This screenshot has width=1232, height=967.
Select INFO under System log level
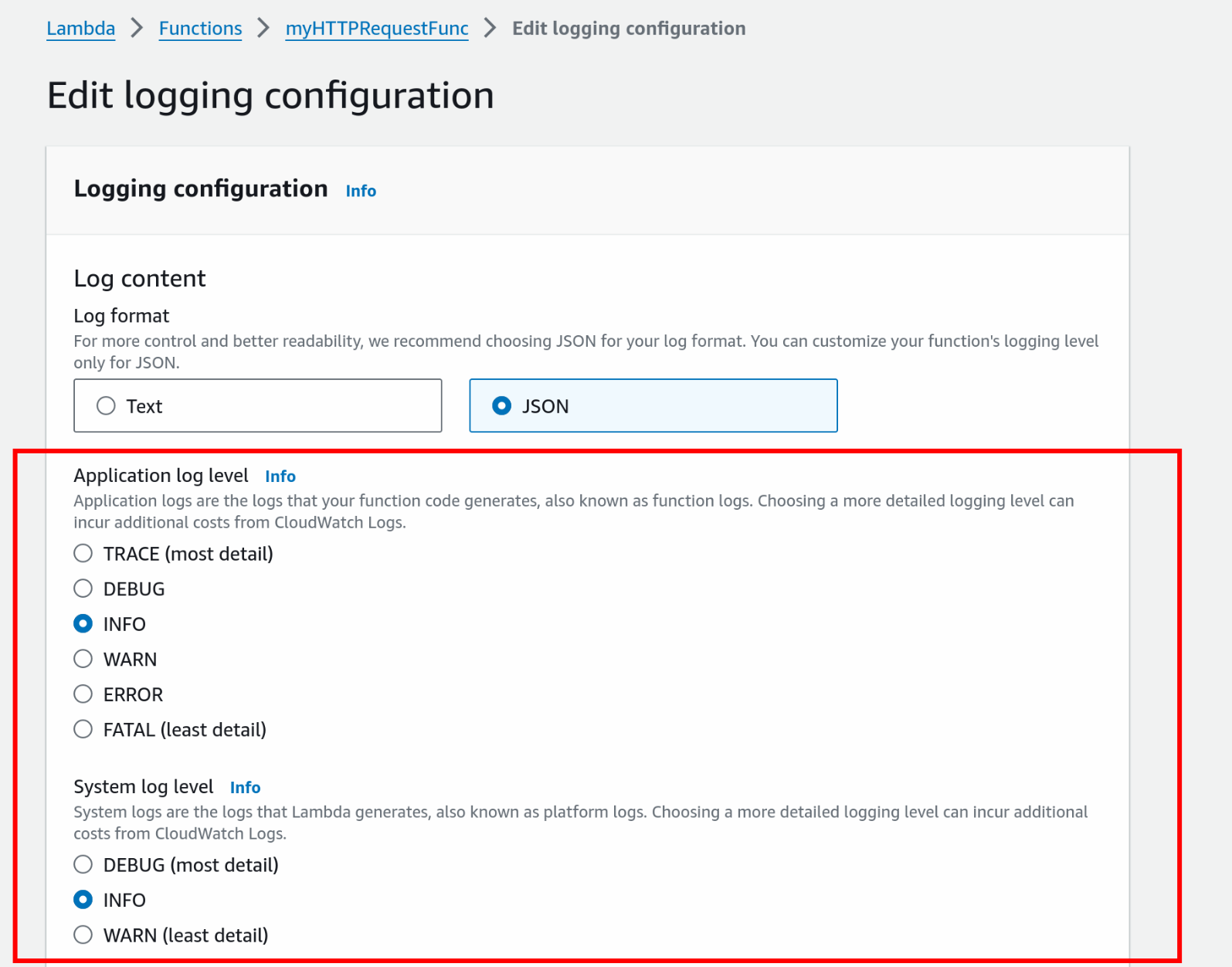click(83, 900)
